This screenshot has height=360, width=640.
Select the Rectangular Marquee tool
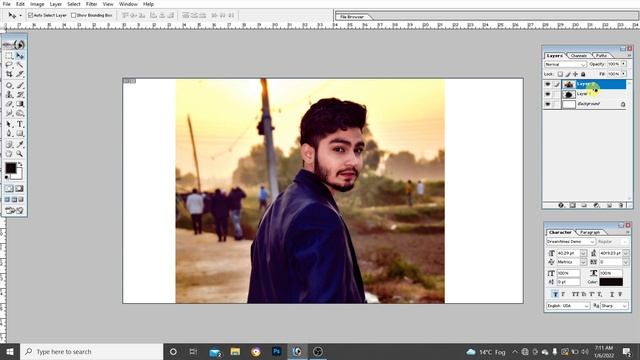click(x=9, y=56)
